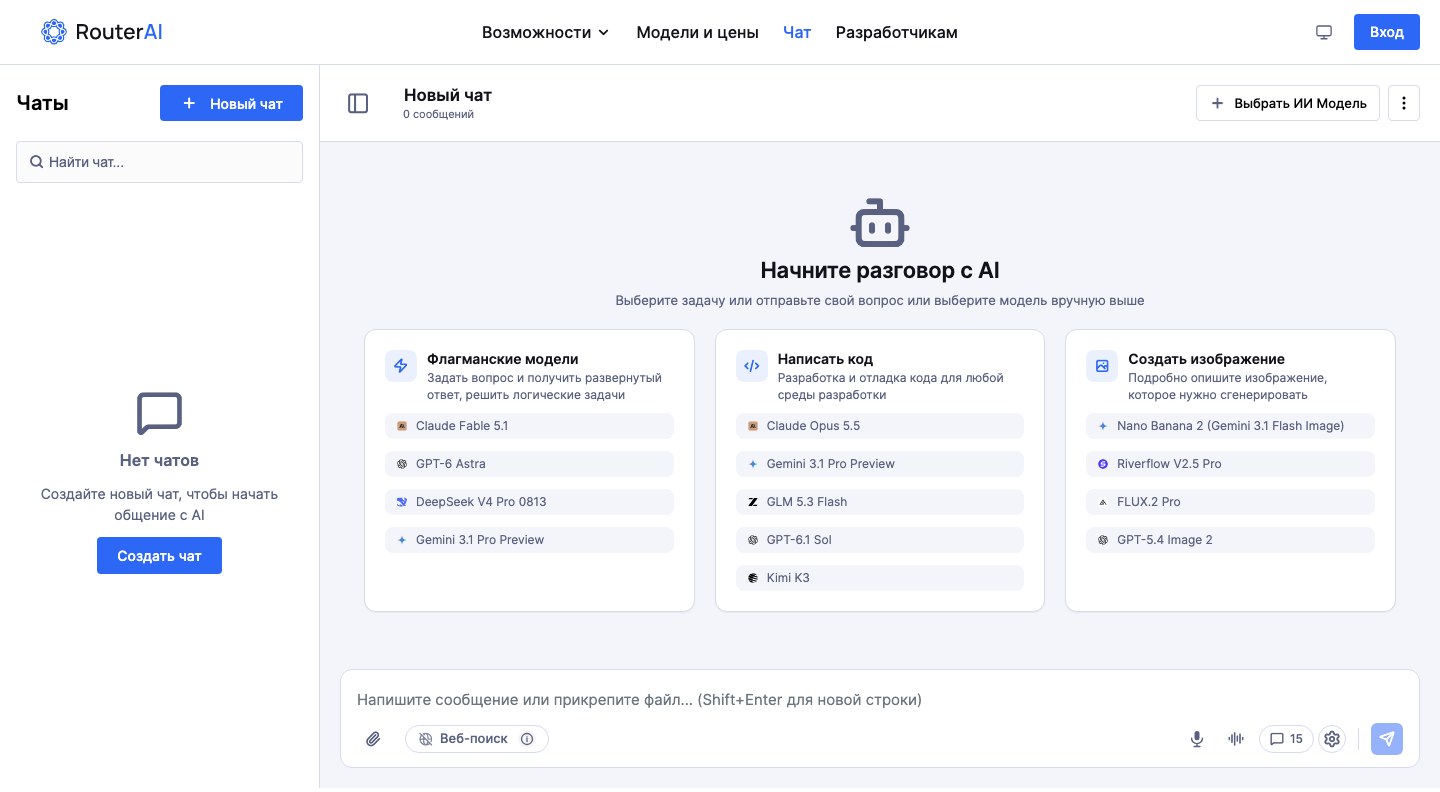Click the FLUX.2 Pro triangle icon
Viewport: 1440px width, 792px height.
pos(1103,502)
